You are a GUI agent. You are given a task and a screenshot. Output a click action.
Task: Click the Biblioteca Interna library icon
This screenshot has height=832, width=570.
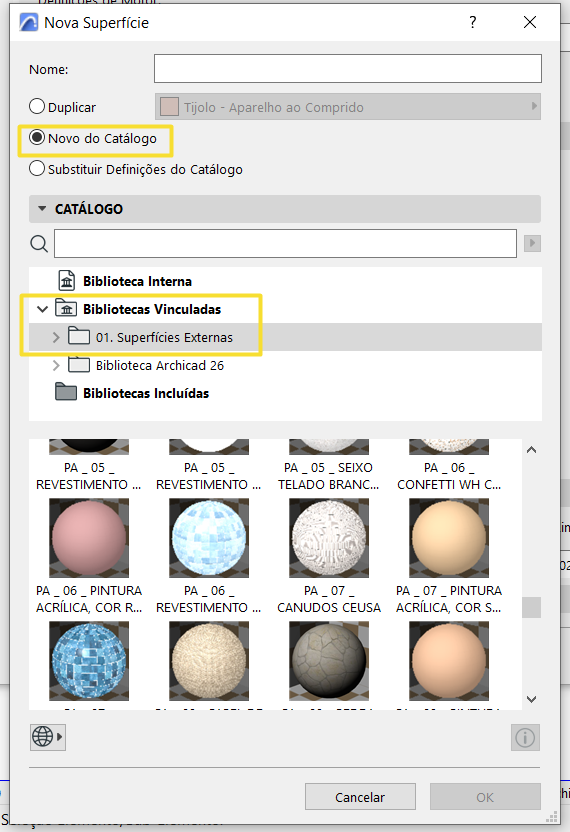(x=66, y=281)
